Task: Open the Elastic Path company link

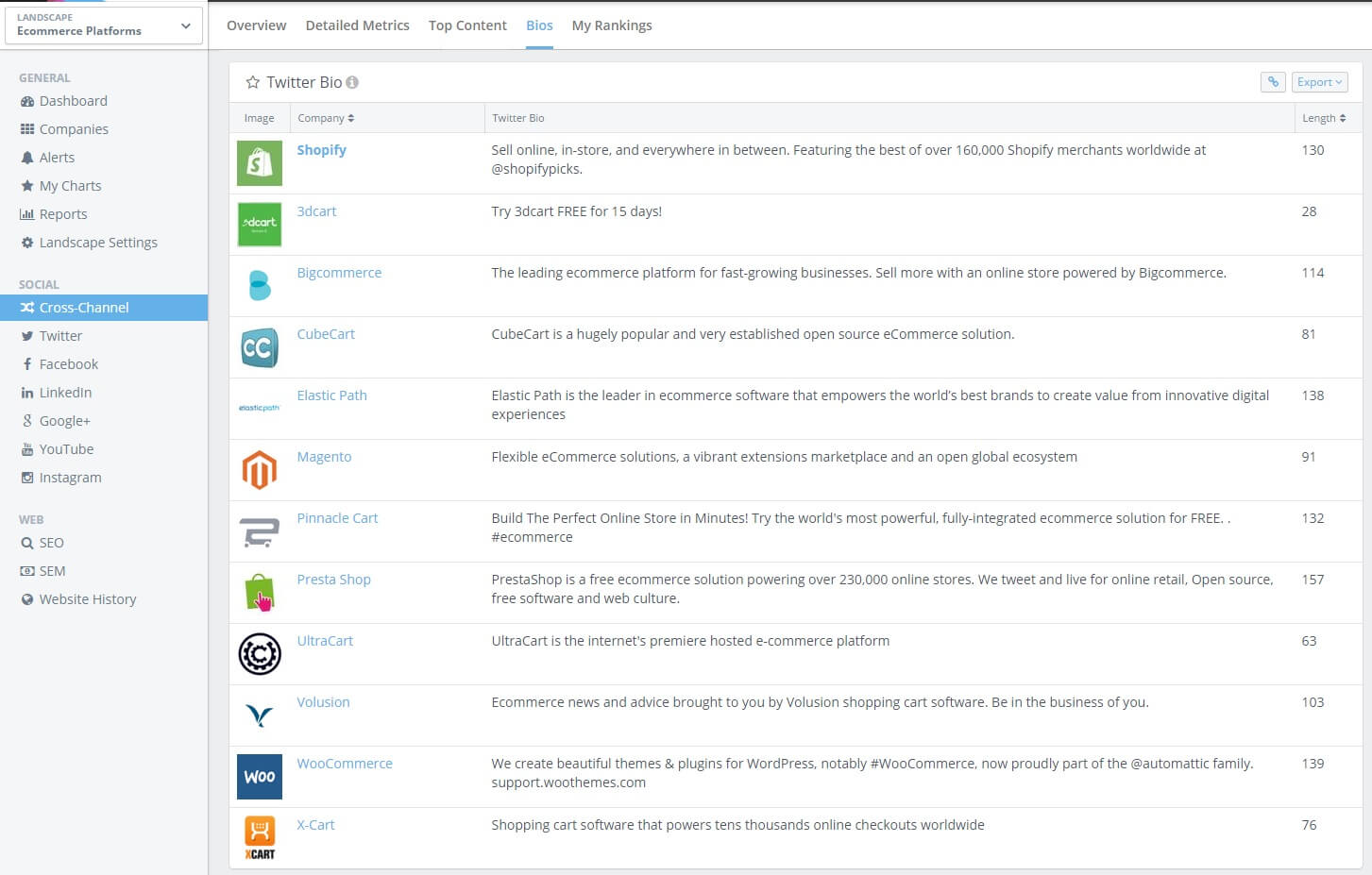Action: tap(331, 395)
